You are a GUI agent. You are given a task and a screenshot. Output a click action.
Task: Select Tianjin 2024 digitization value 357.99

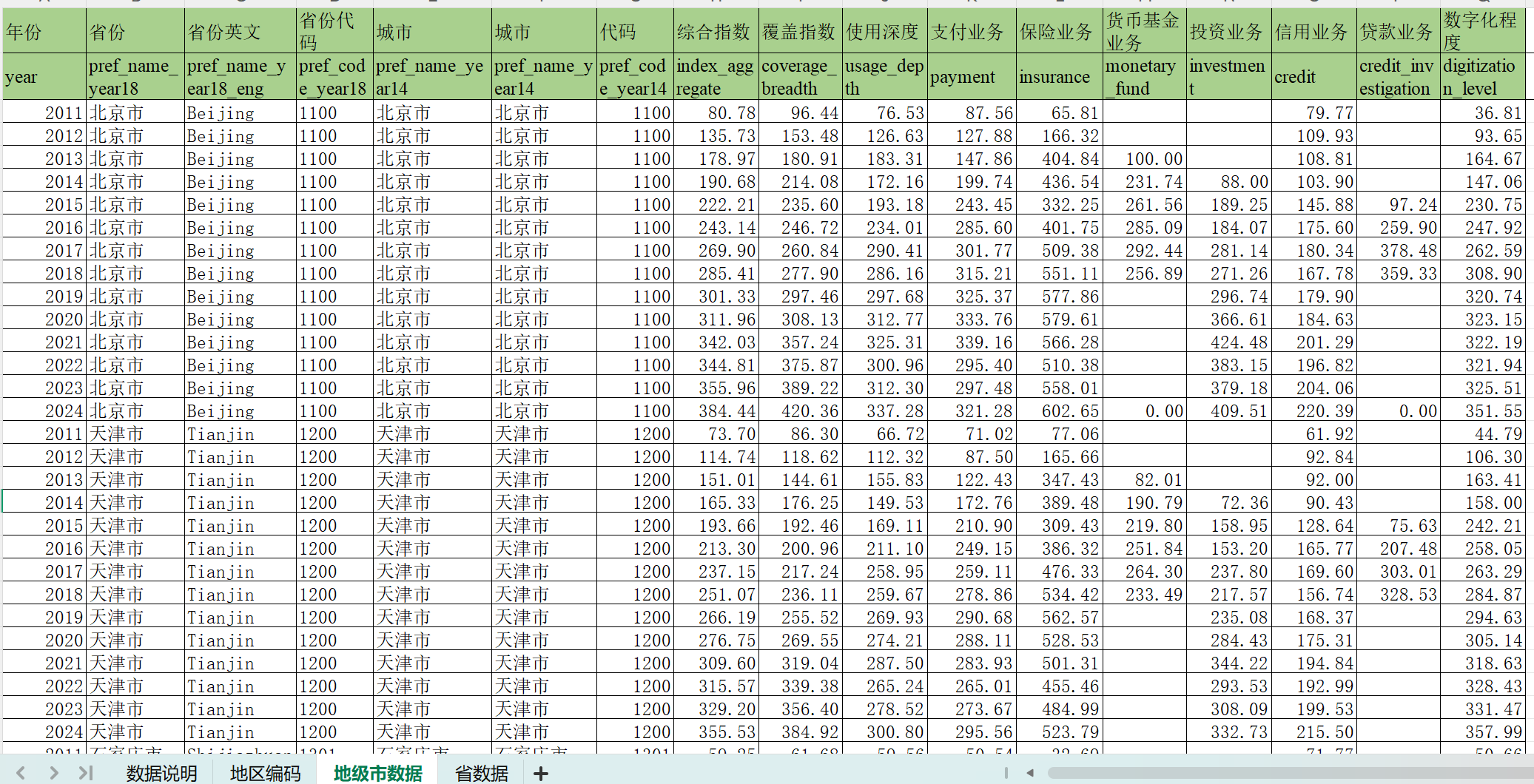pyautogui.click(x=1483, y=732)
